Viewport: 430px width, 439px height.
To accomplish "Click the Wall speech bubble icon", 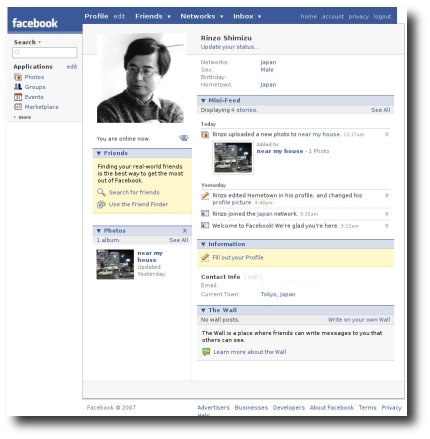I will [206, 352].
